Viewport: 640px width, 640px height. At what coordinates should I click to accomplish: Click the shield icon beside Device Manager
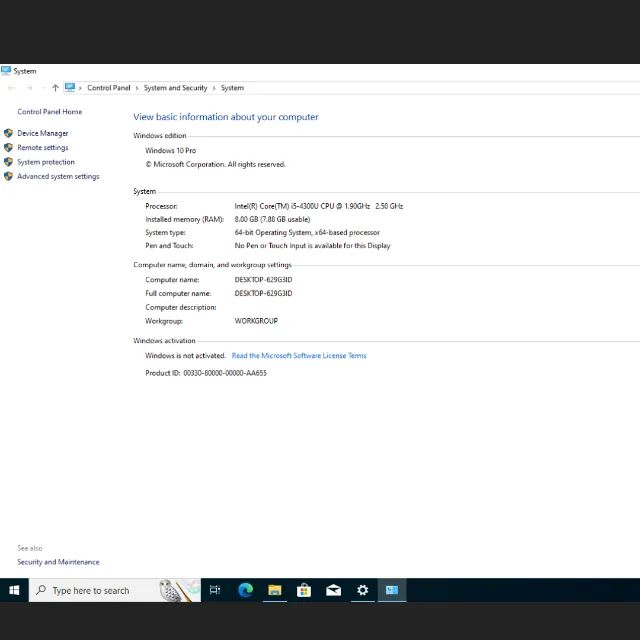tap(9, 133)
